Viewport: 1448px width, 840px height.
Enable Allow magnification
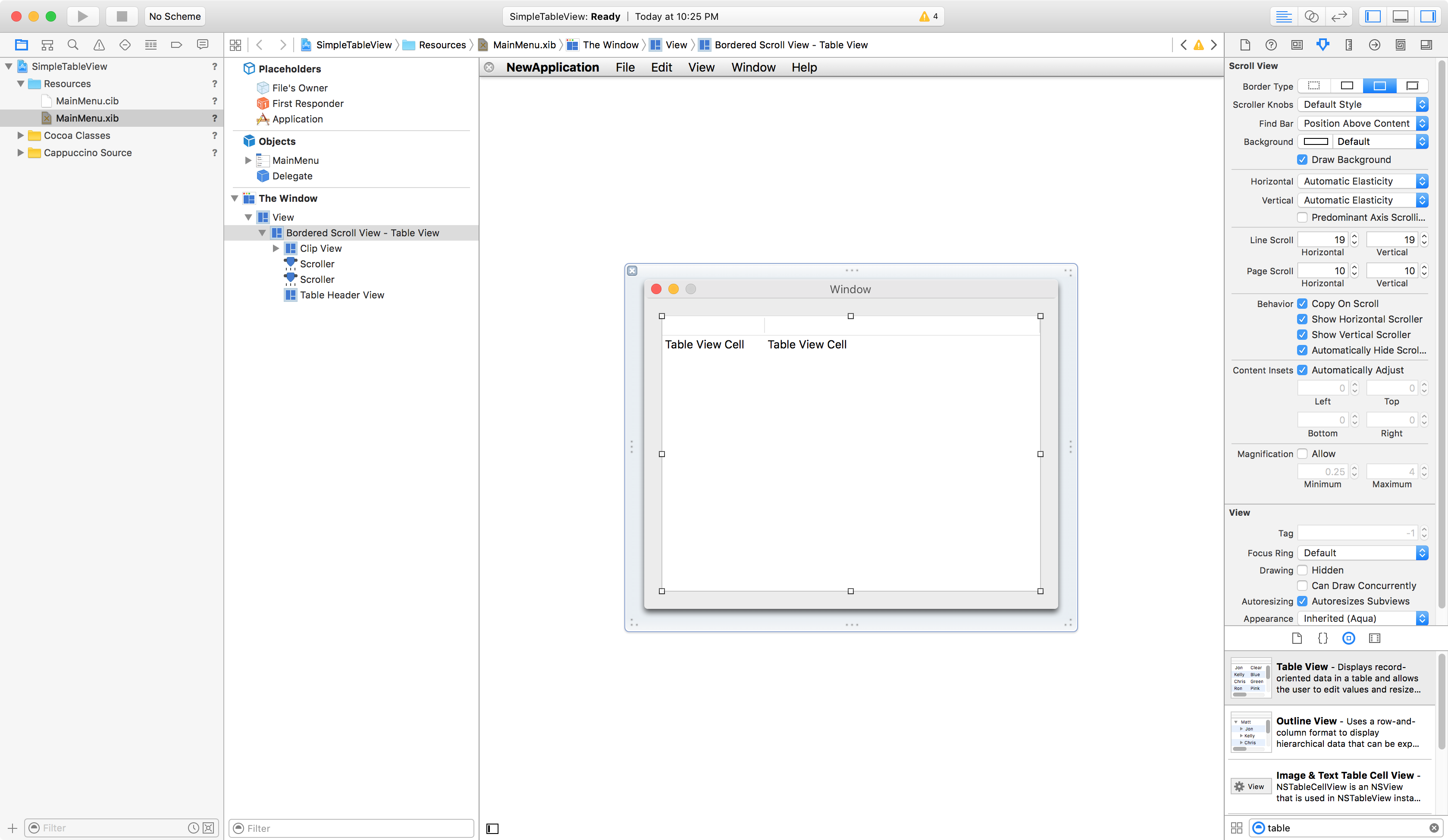(1303, 454)
